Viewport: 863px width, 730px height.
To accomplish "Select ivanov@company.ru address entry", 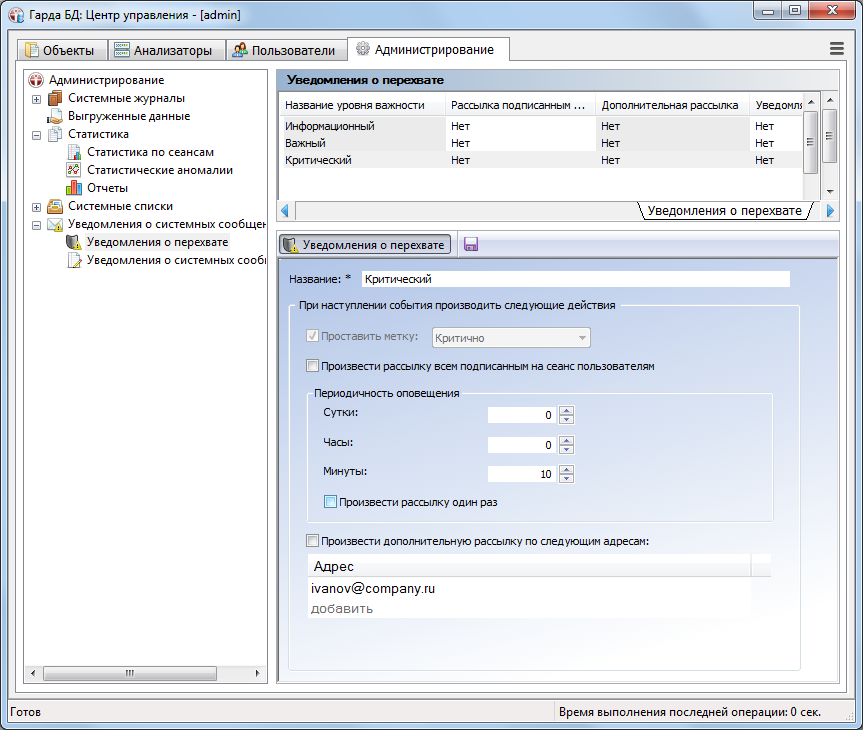I will [x=373, y=589].
